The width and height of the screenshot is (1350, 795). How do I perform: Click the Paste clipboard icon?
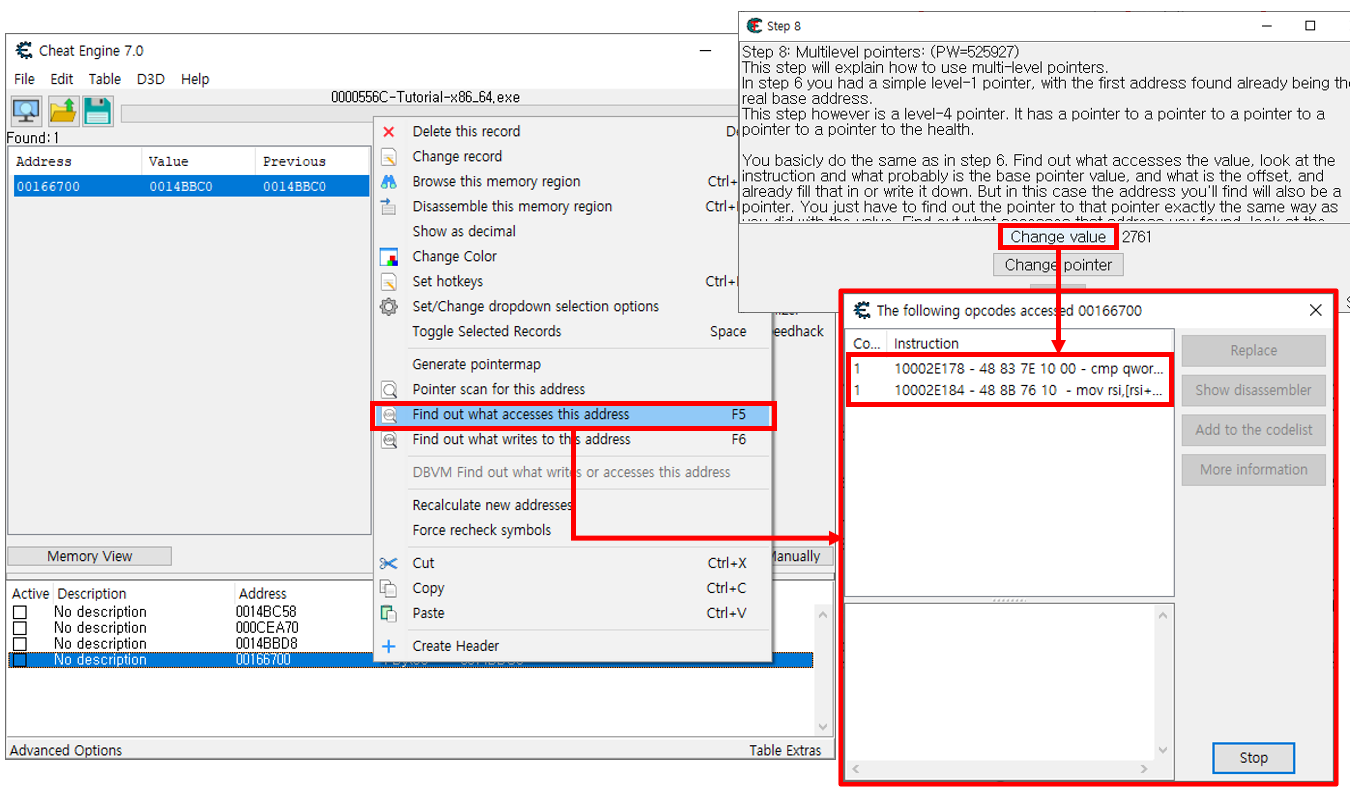click(x=390, y=613)
